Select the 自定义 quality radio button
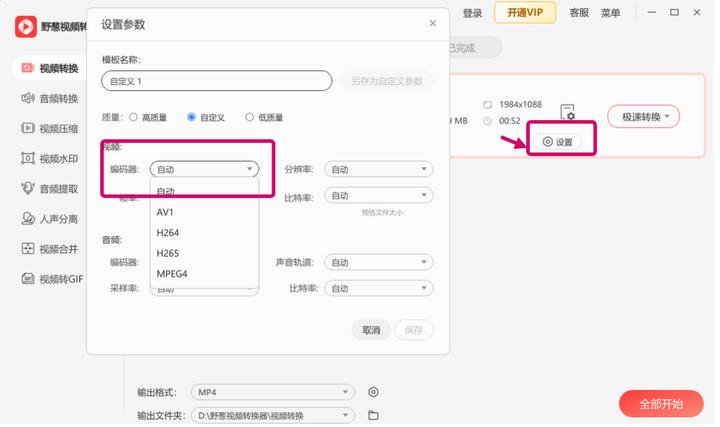 [x=191, y=117]
